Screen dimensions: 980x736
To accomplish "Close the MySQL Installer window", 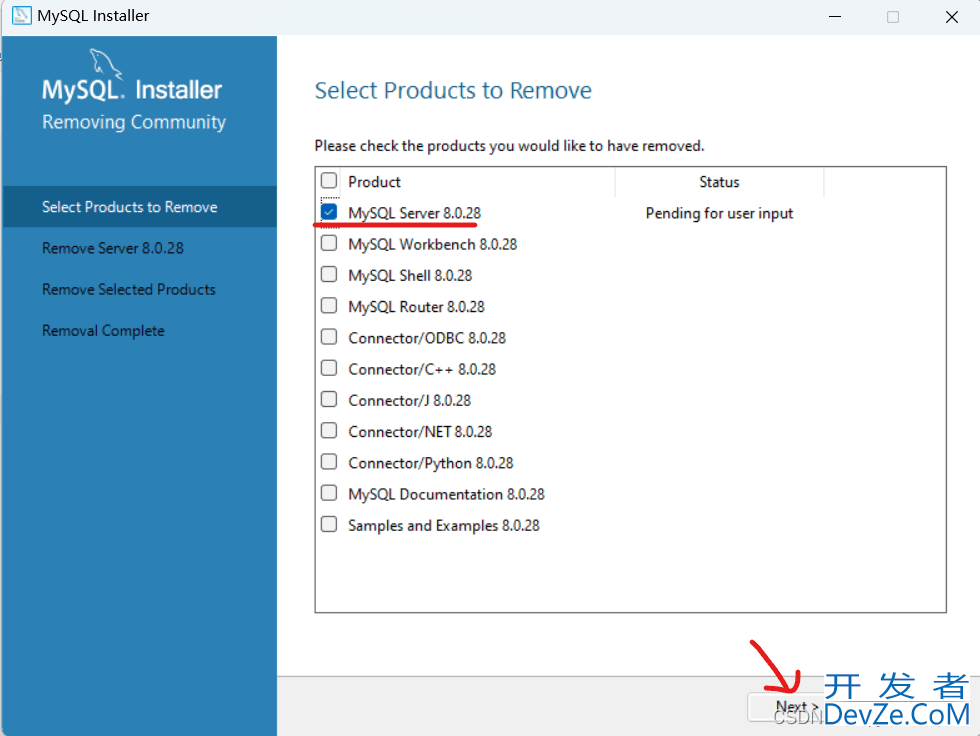I will (x=951, y=16).
